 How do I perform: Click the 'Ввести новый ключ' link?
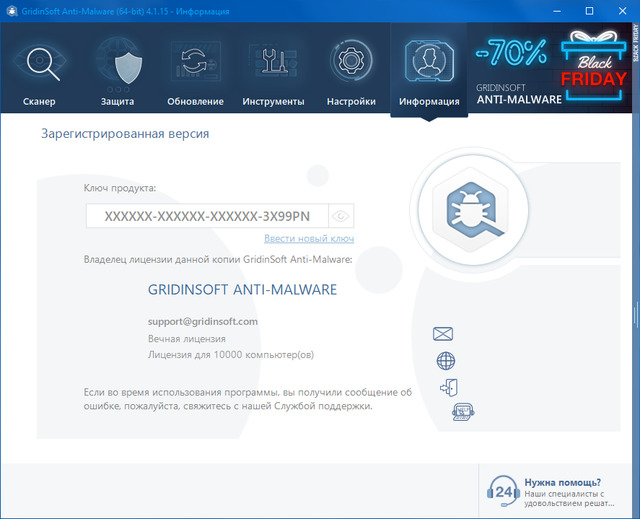309,238
